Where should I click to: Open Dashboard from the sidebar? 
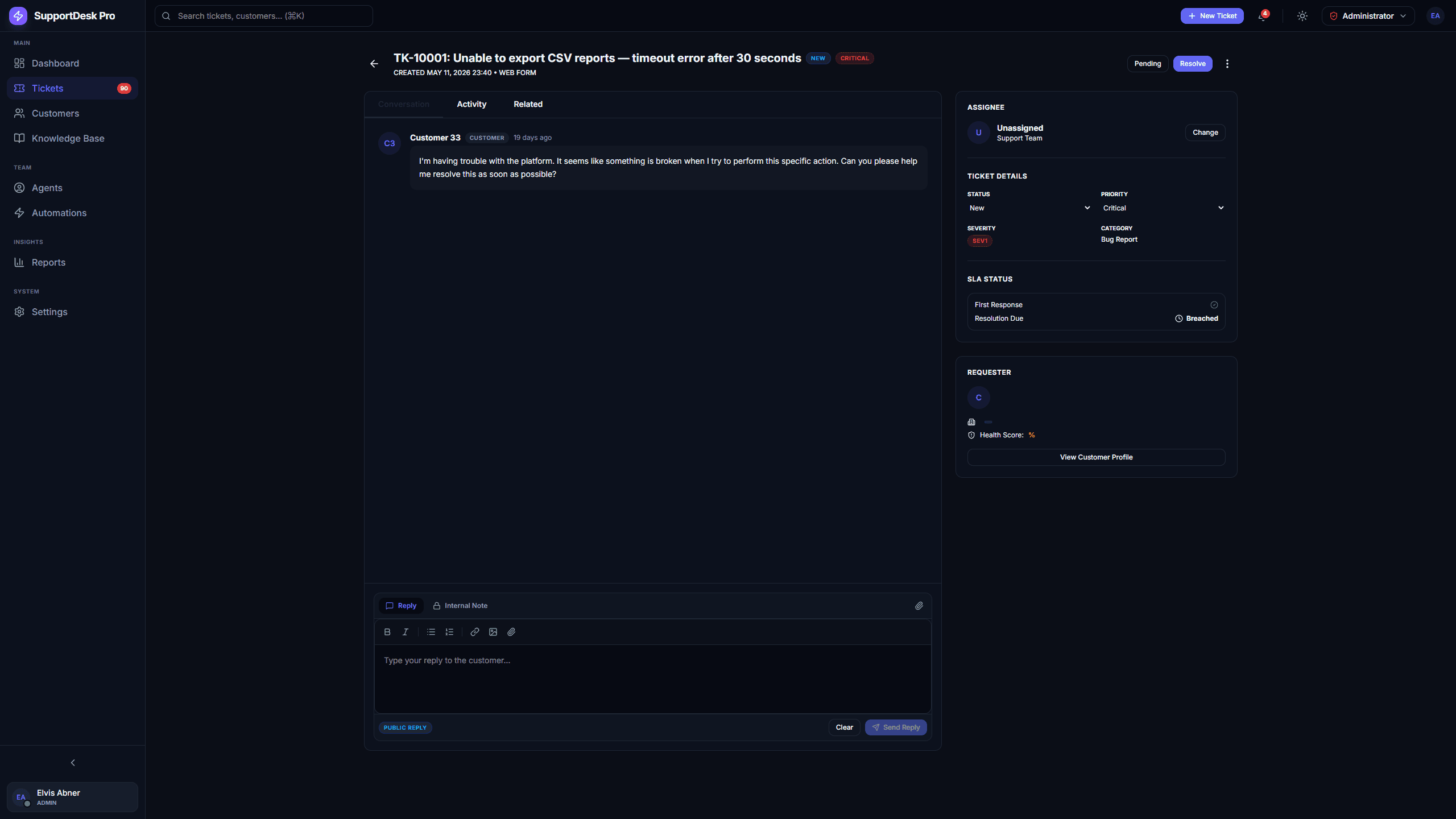(x=72, y=63)
